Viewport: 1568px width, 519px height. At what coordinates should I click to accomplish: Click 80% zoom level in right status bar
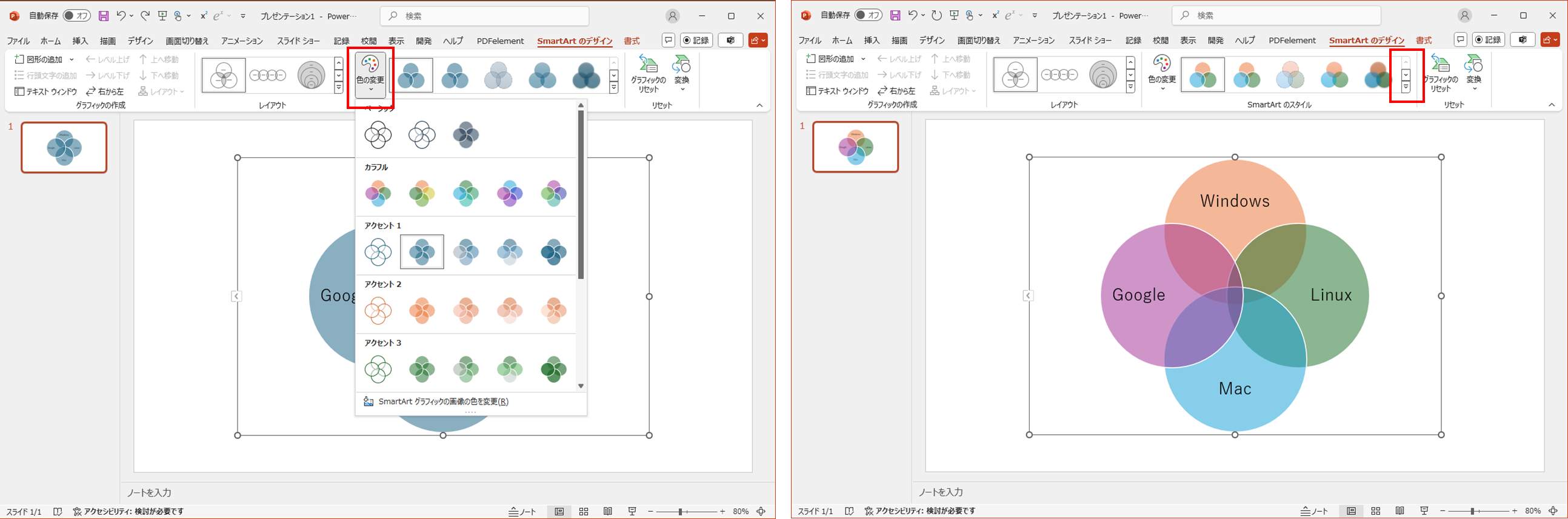point(1533,511)
